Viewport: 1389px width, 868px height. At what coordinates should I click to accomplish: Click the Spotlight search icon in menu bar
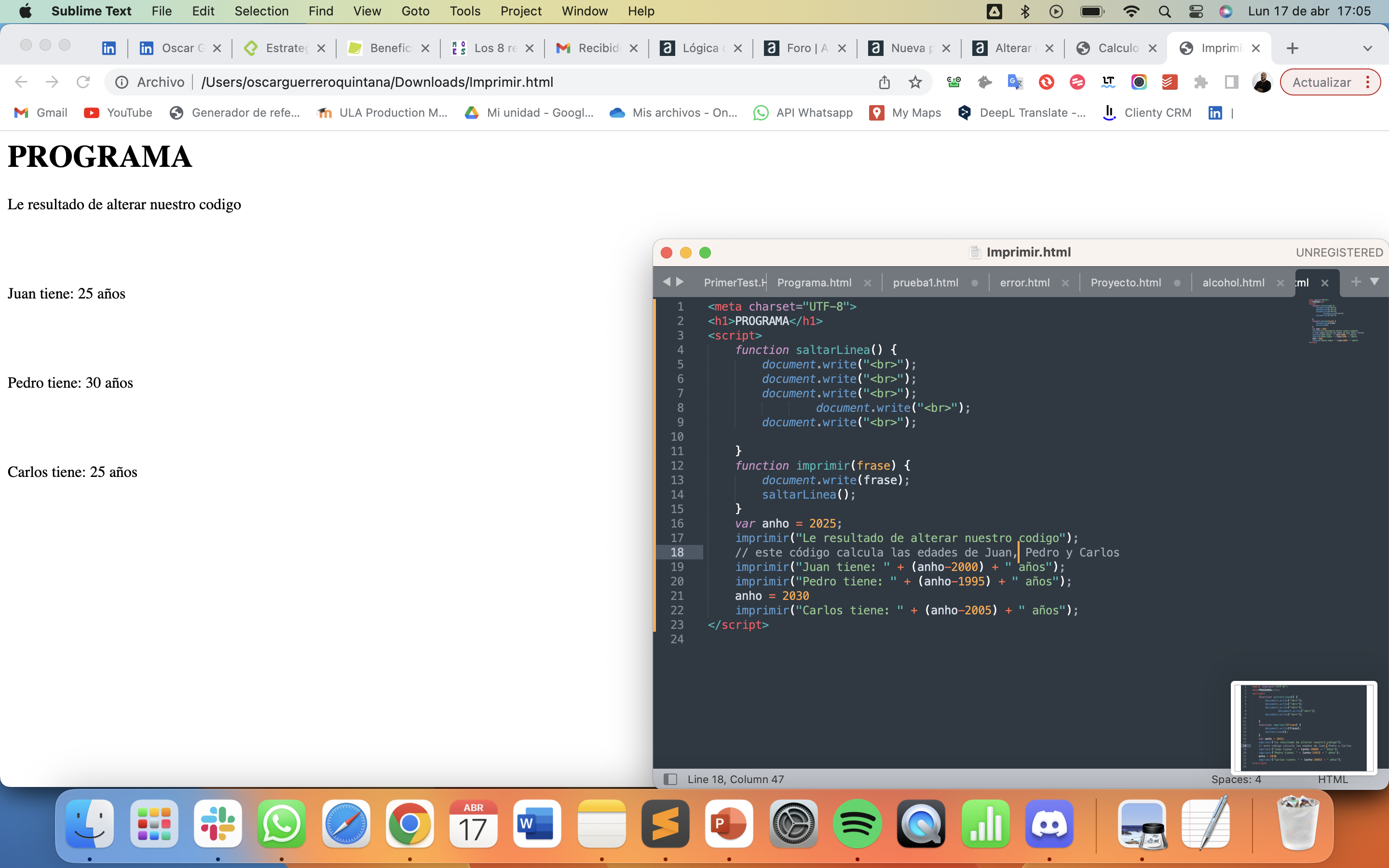(x=1165, y=12)
